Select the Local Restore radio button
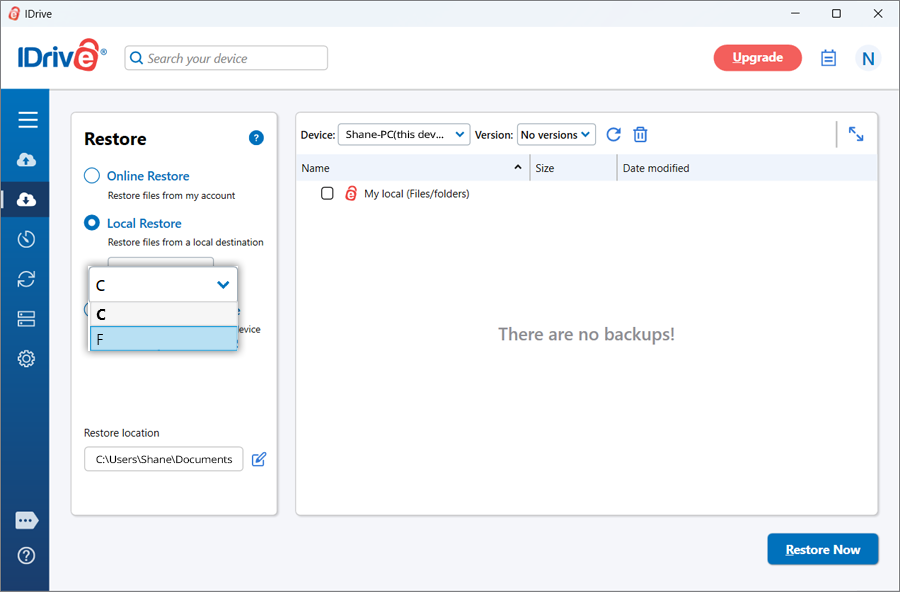Screen dimensions: 900x592 click(x=92, y=223)
